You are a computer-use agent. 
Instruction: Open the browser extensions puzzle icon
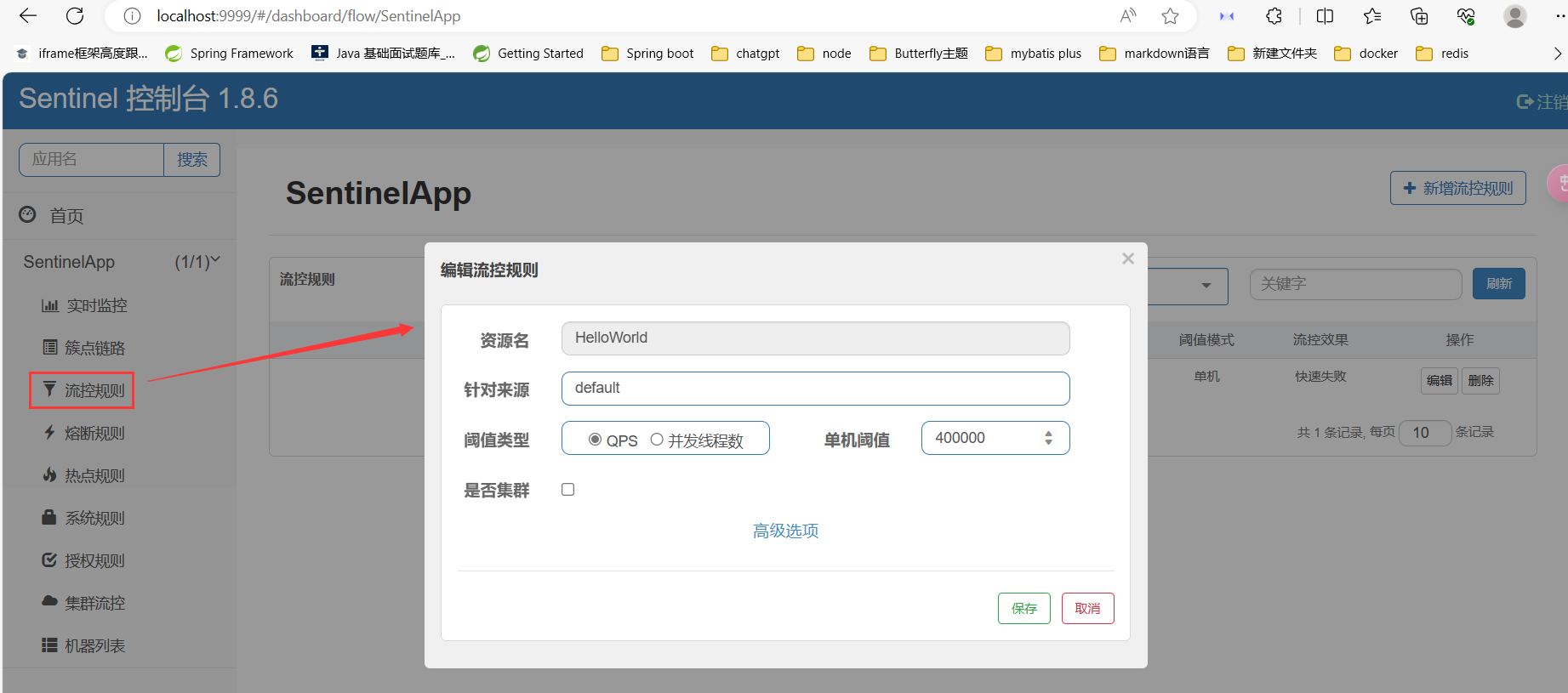click(1274, 16)
